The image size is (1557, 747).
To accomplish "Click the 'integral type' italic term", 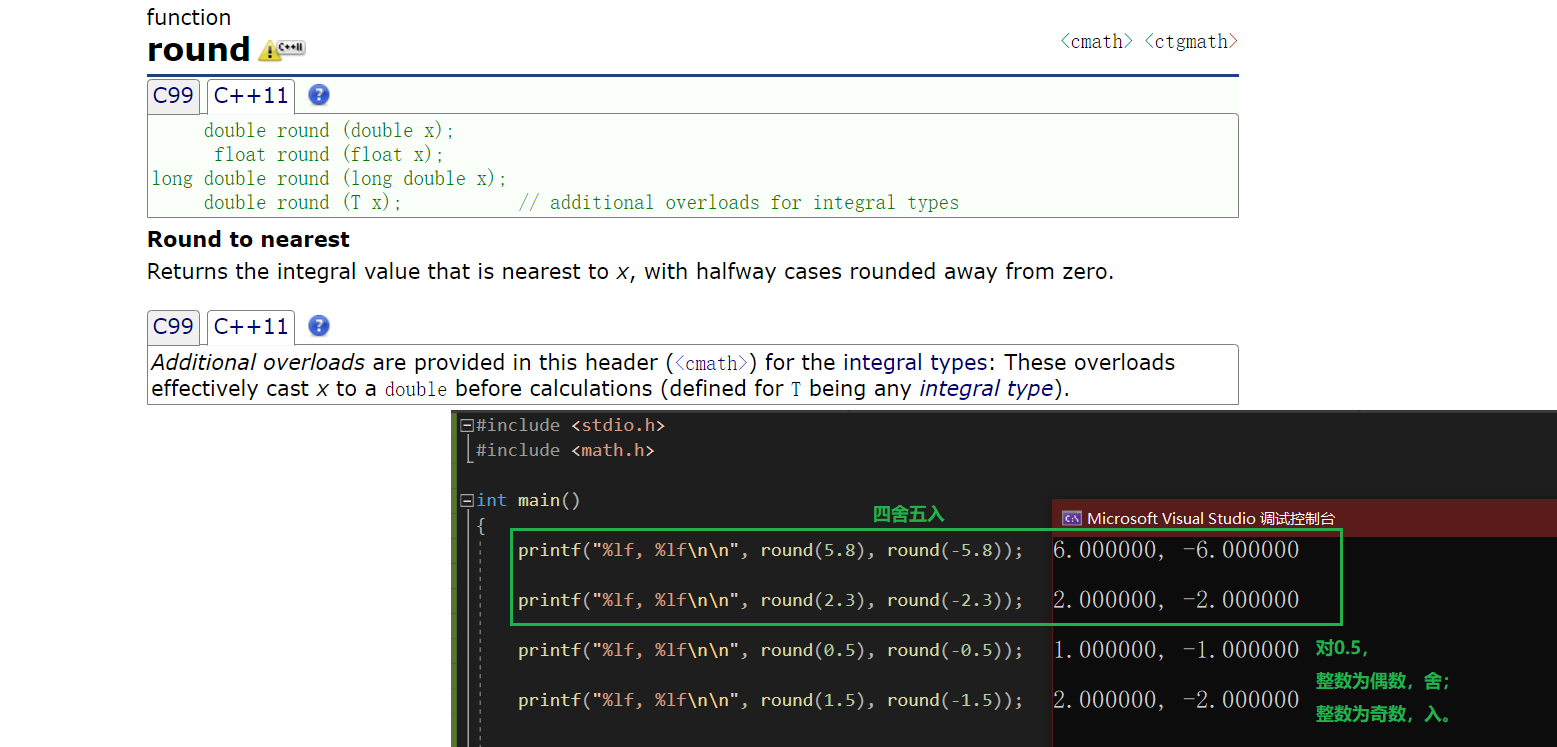I will pyautogui.click(x=986, y=388).
